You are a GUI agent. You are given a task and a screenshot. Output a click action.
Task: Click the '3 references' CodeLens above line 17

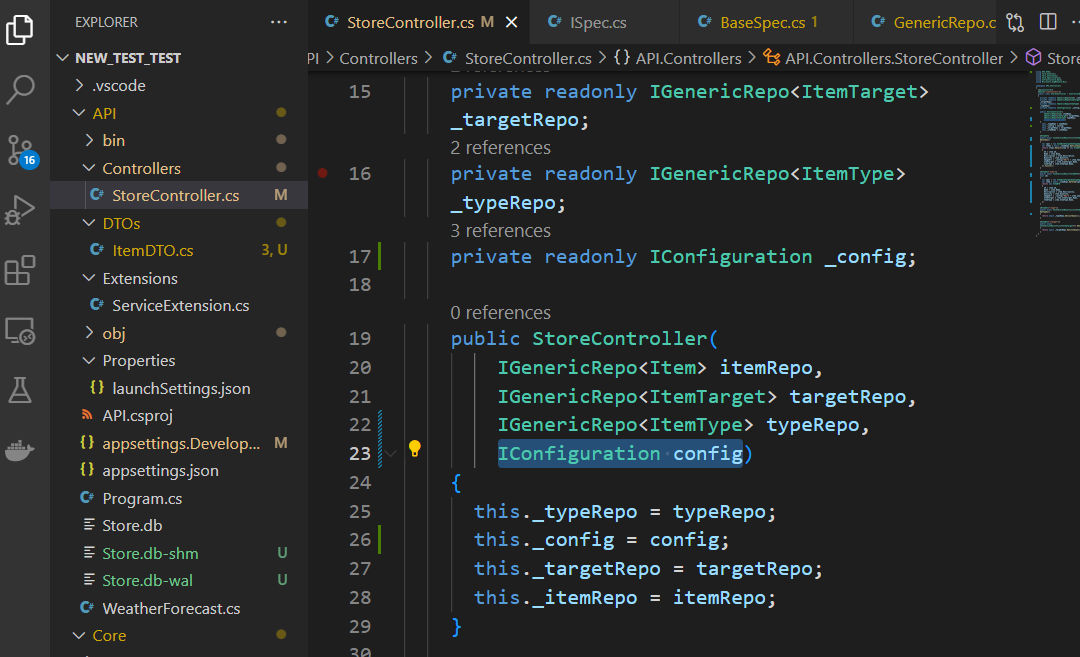[501, 230]
